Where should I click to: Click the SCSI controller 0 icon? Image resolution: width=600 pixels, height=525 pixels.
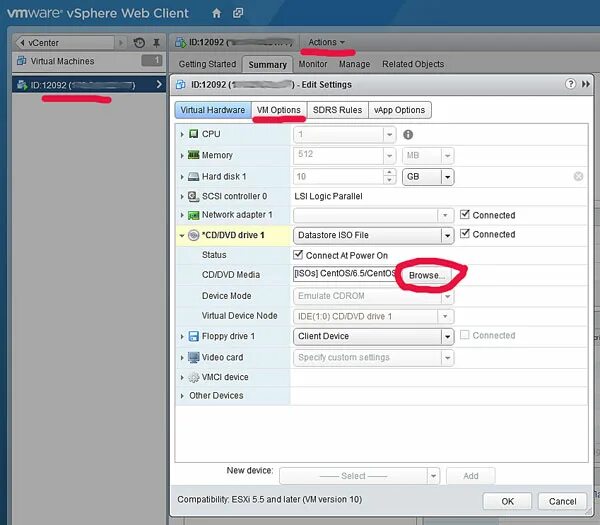194,196
